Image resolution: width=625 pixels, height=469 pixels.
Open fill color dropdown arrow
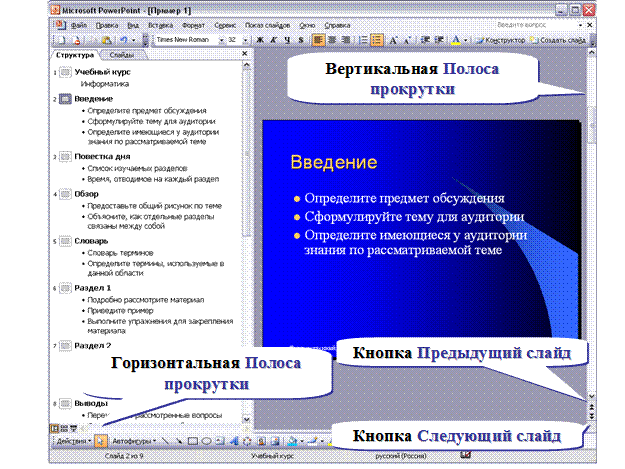click(302, 442)
